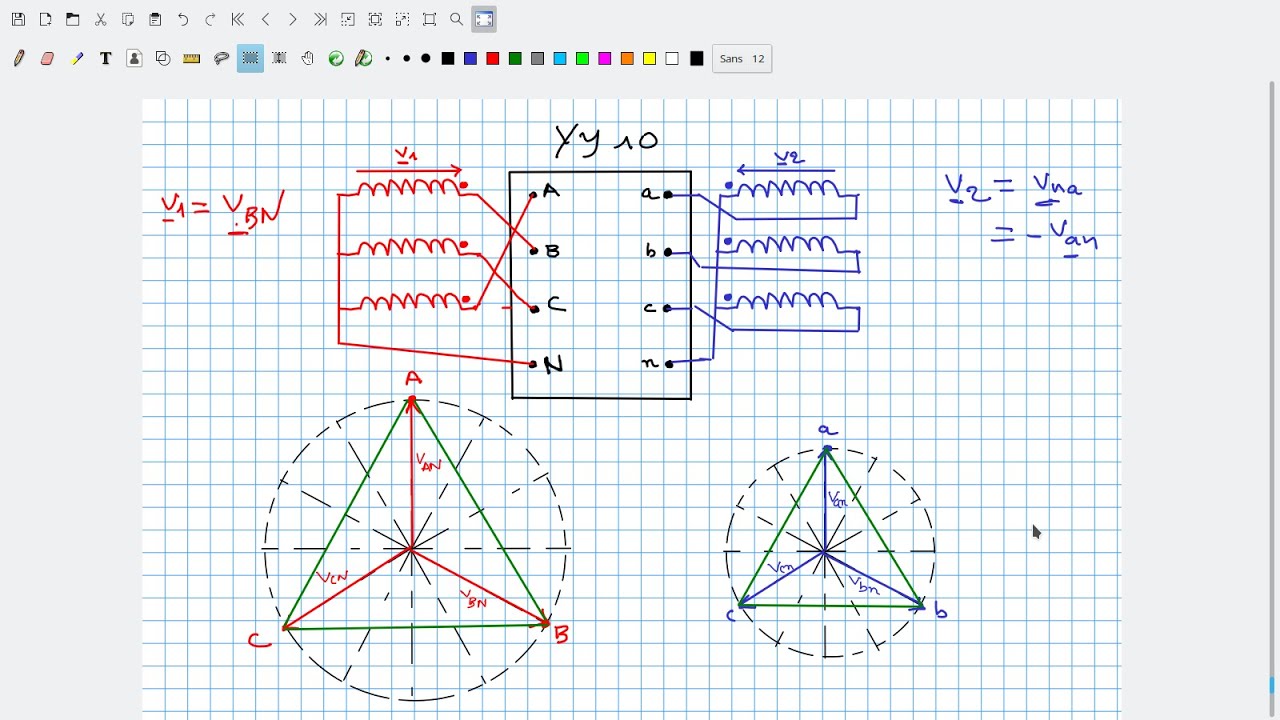The height and width of the screenshot is (720, 1280).
Task: Pick the dark green color swatch
Action: (515, 59)
